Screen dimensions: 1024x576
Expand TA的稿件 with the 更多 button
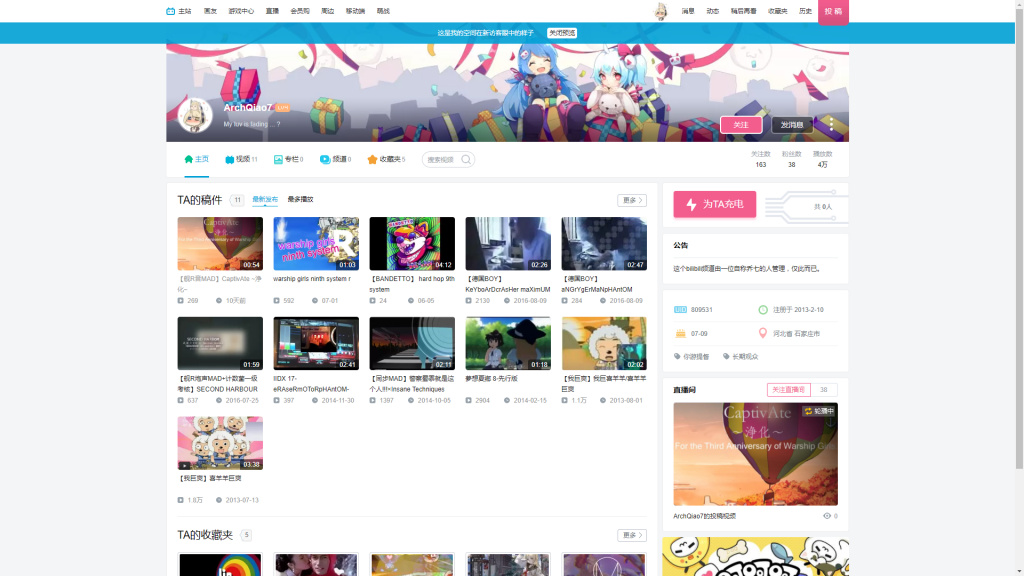pyautogui.click(x=631, y=200)
